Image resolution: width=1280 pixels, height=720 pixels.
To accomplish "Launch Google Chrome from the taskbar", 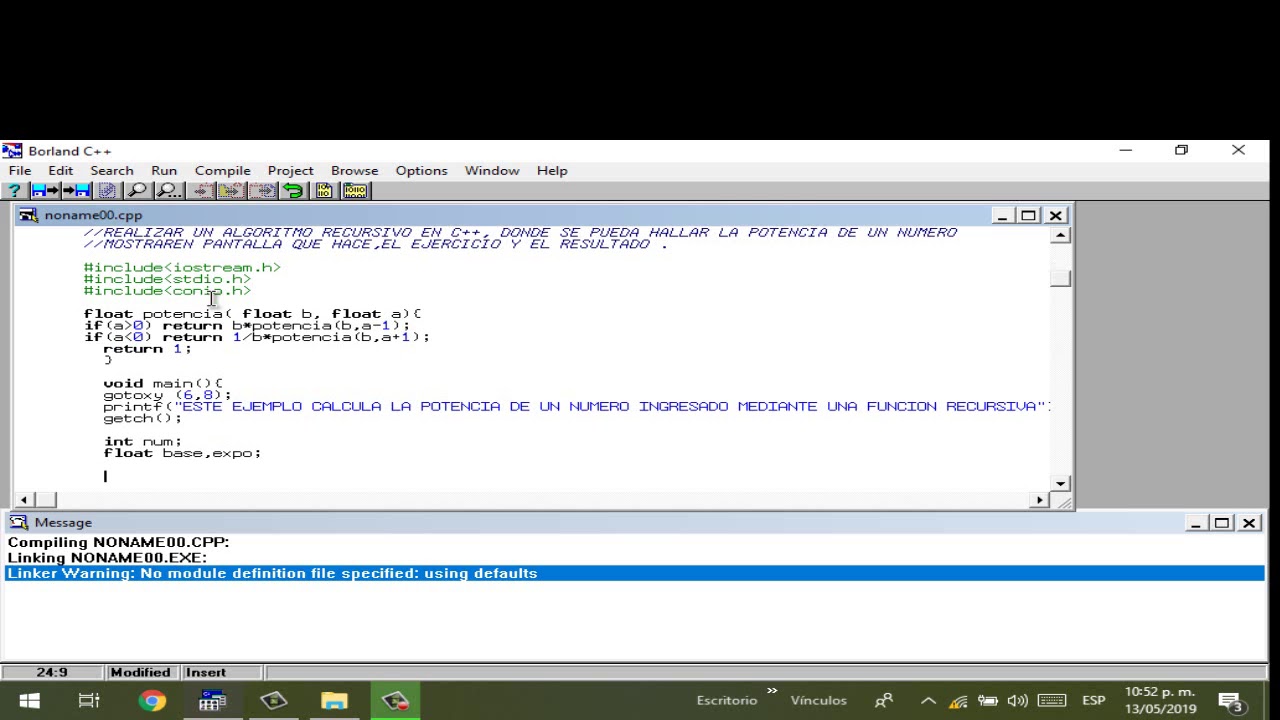I will (152, 701).
